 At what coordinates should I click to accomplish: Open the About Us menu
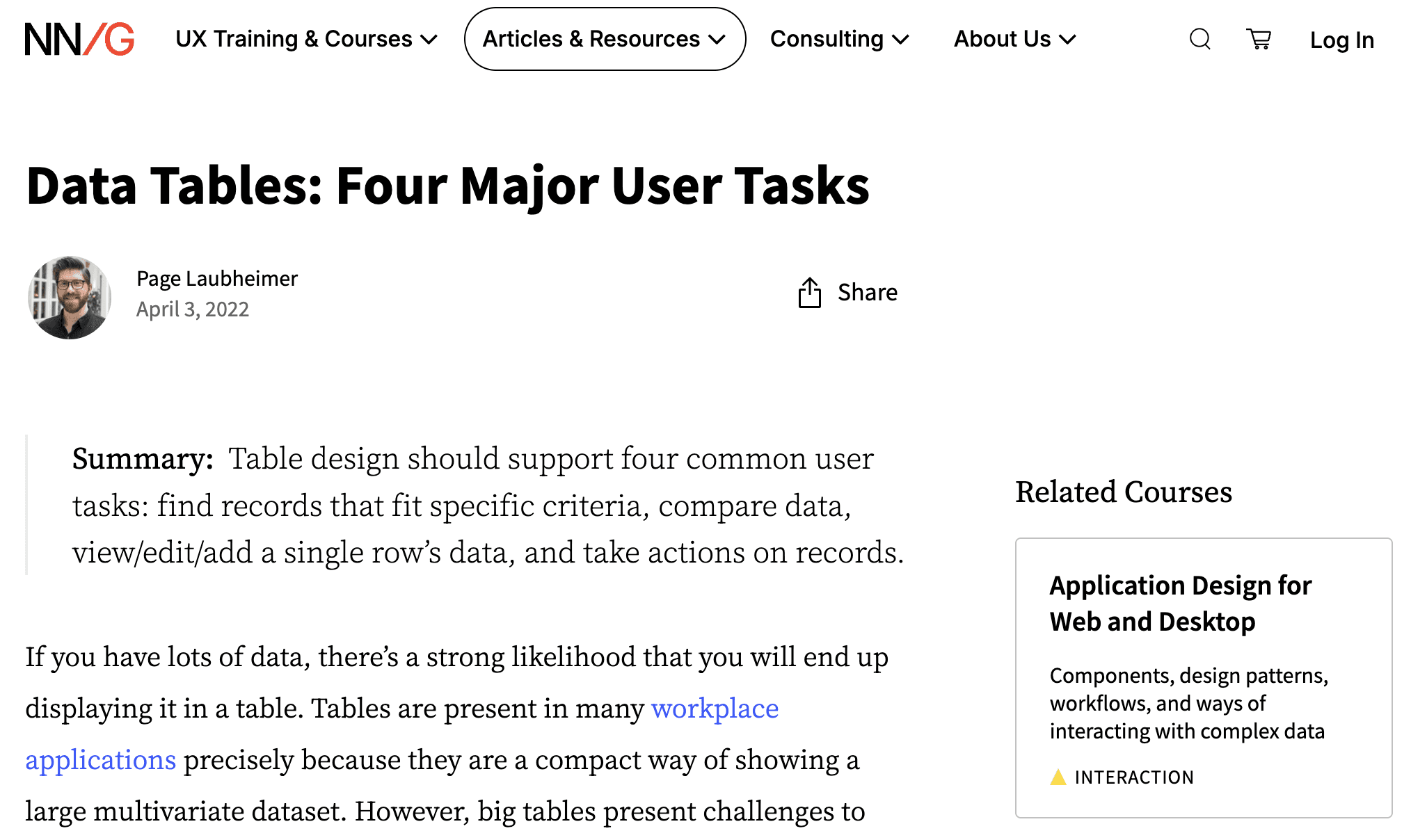[1002, 39]
